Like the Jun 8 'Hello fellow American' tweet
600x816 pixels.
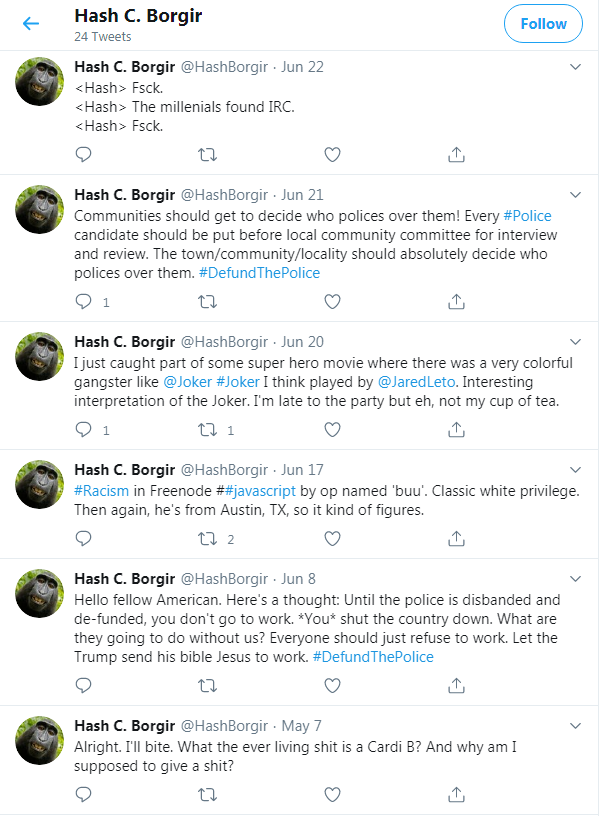pos(332,685)
